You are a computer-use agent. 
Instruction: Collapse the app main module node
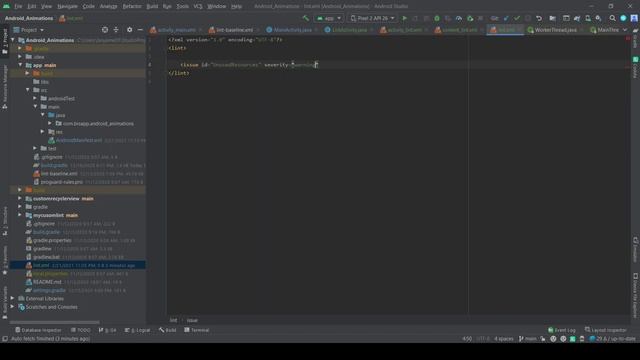(x=20, y=65)
